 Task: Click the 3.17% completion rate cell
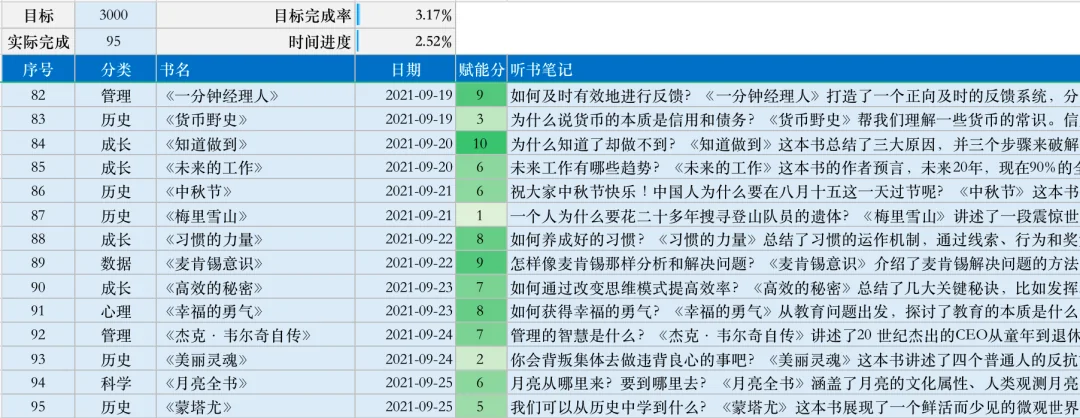click(405, 15)
